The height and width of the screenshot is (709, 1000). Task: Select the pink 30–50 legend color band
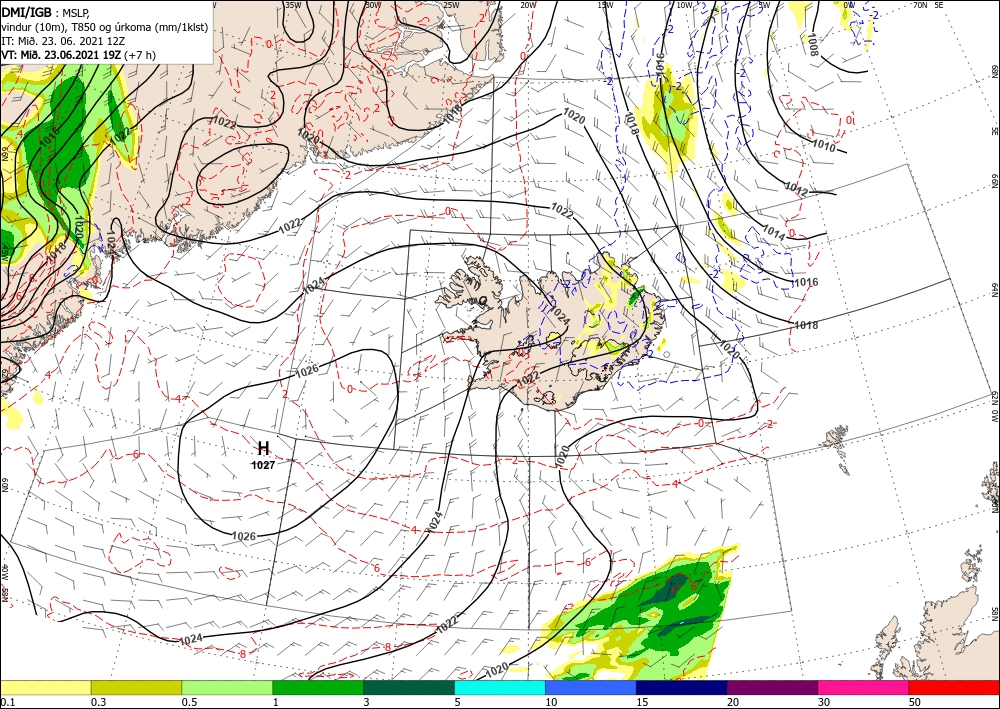click(864, 687)
